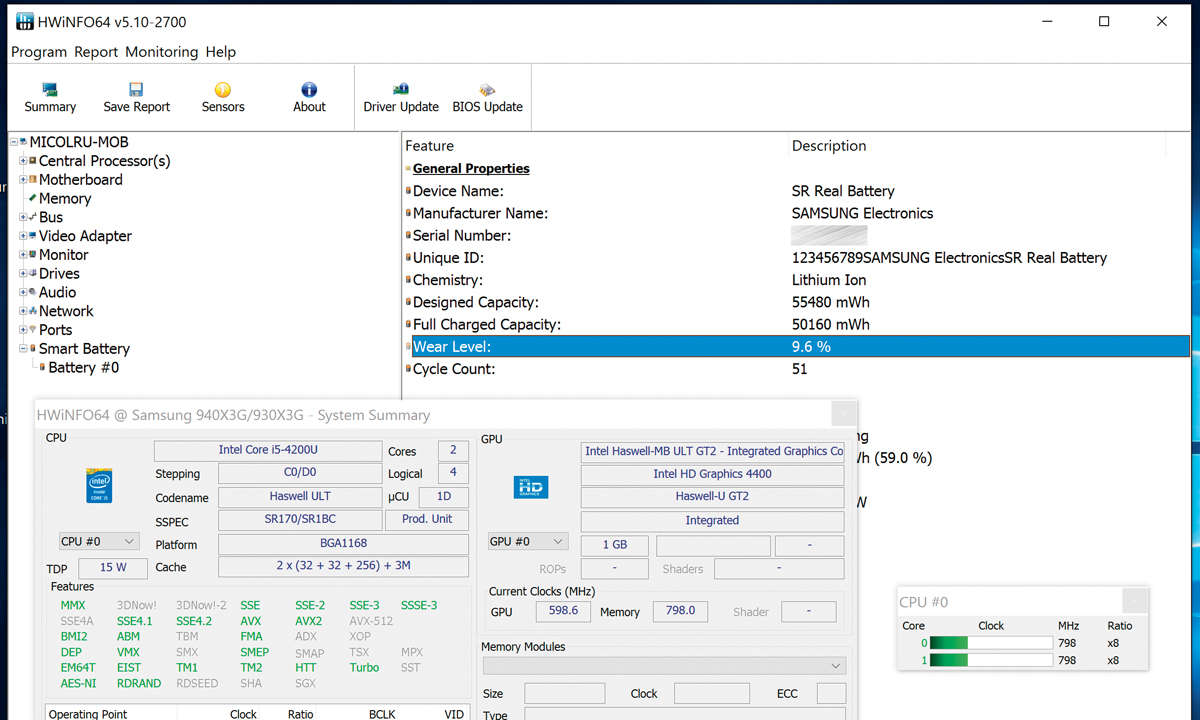Open the Program menu

(39, 52)
